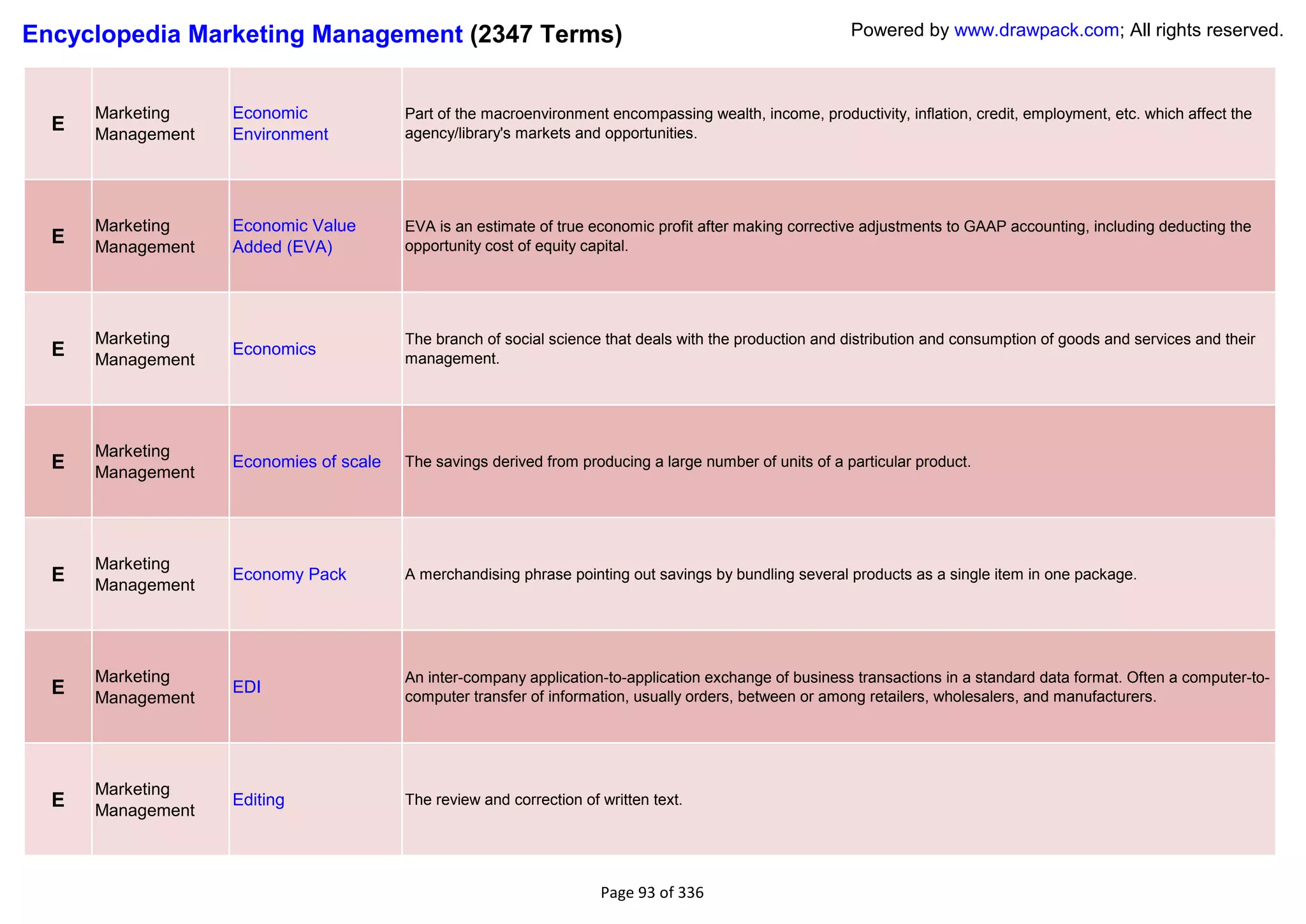Click the letter E in the EDI row
This screenshot has width=1306, height=924.
coord(58,687)
